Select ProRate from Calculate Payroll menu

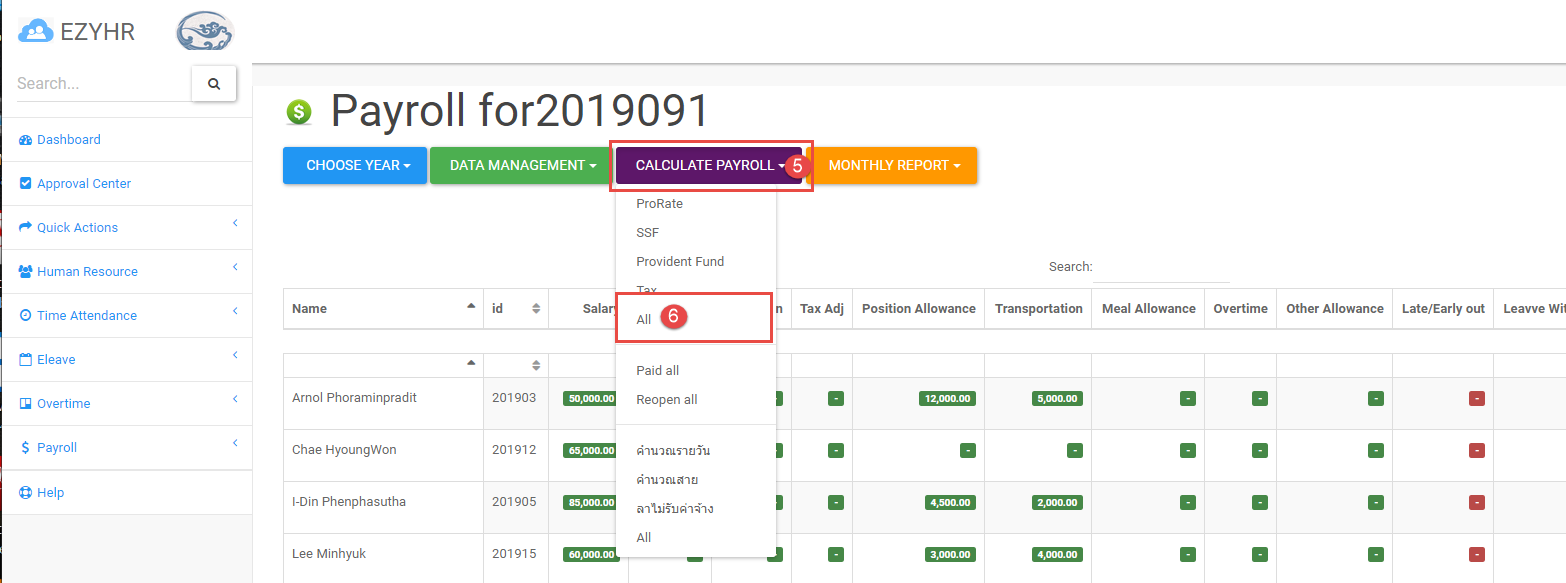tap(659, 204)
